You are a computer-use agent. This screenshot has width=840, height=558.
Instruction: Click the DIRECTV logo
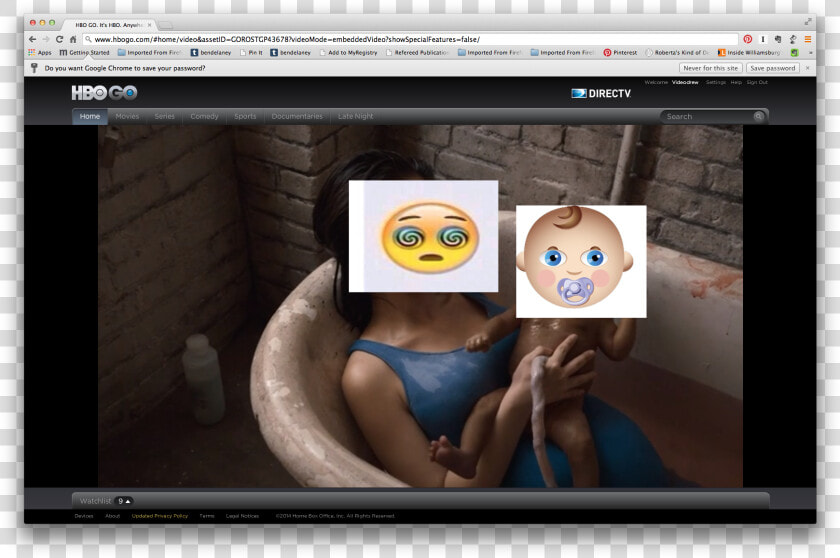[x=601, y=93]
